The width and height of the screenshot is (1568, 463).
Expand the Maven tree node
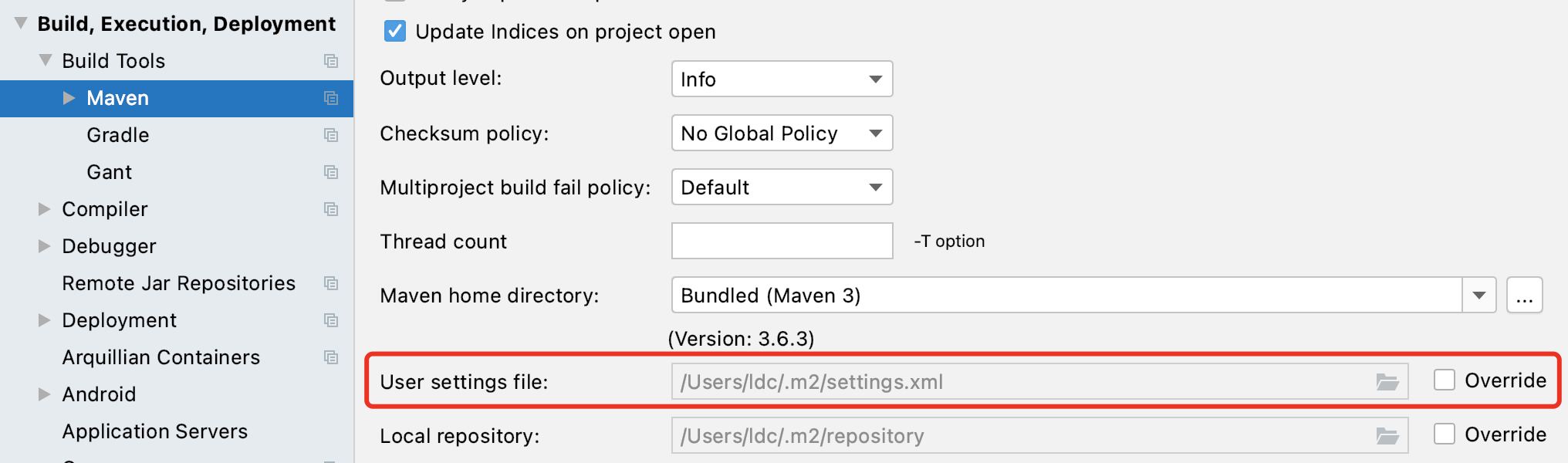69,98
